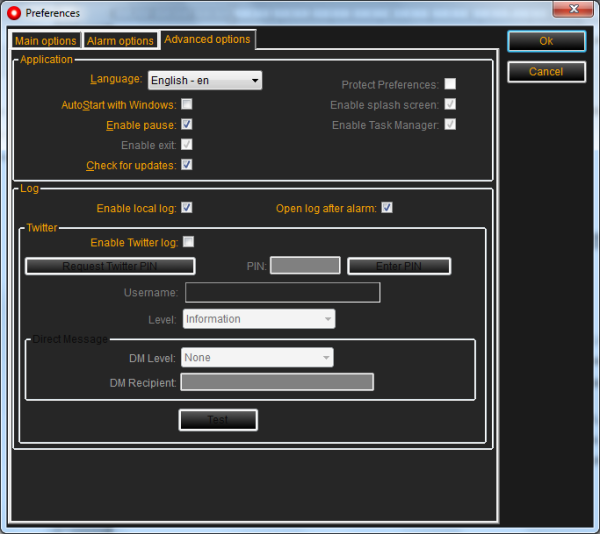
Task: Enable AutoStart with Windows checkbox
Action: pyautogui.click(x=187, y=105)
